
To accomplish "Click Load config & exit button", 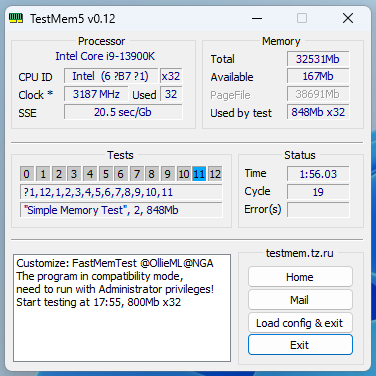I will pos(300,323).
